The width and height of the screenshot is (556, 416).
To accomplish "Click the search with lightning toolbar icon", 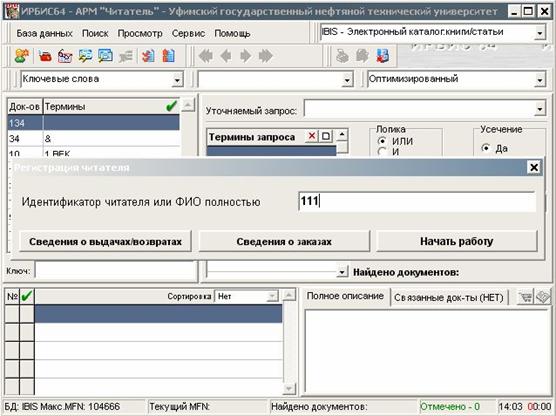I will [x=85, y=56].
